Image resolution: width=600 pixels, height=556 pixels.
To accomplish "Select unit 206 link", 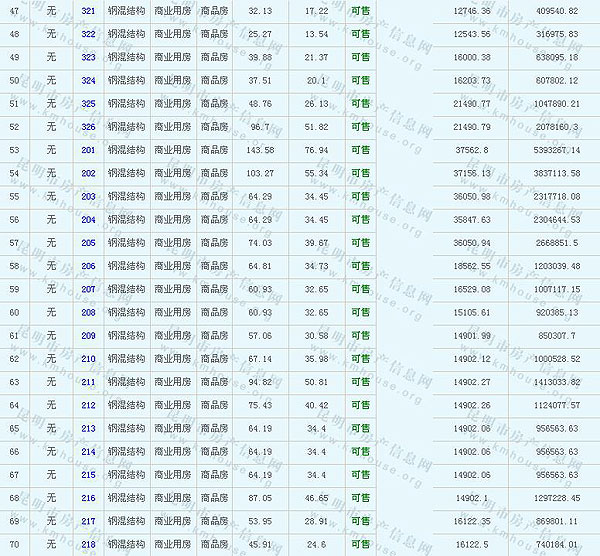I will point(88,266).
